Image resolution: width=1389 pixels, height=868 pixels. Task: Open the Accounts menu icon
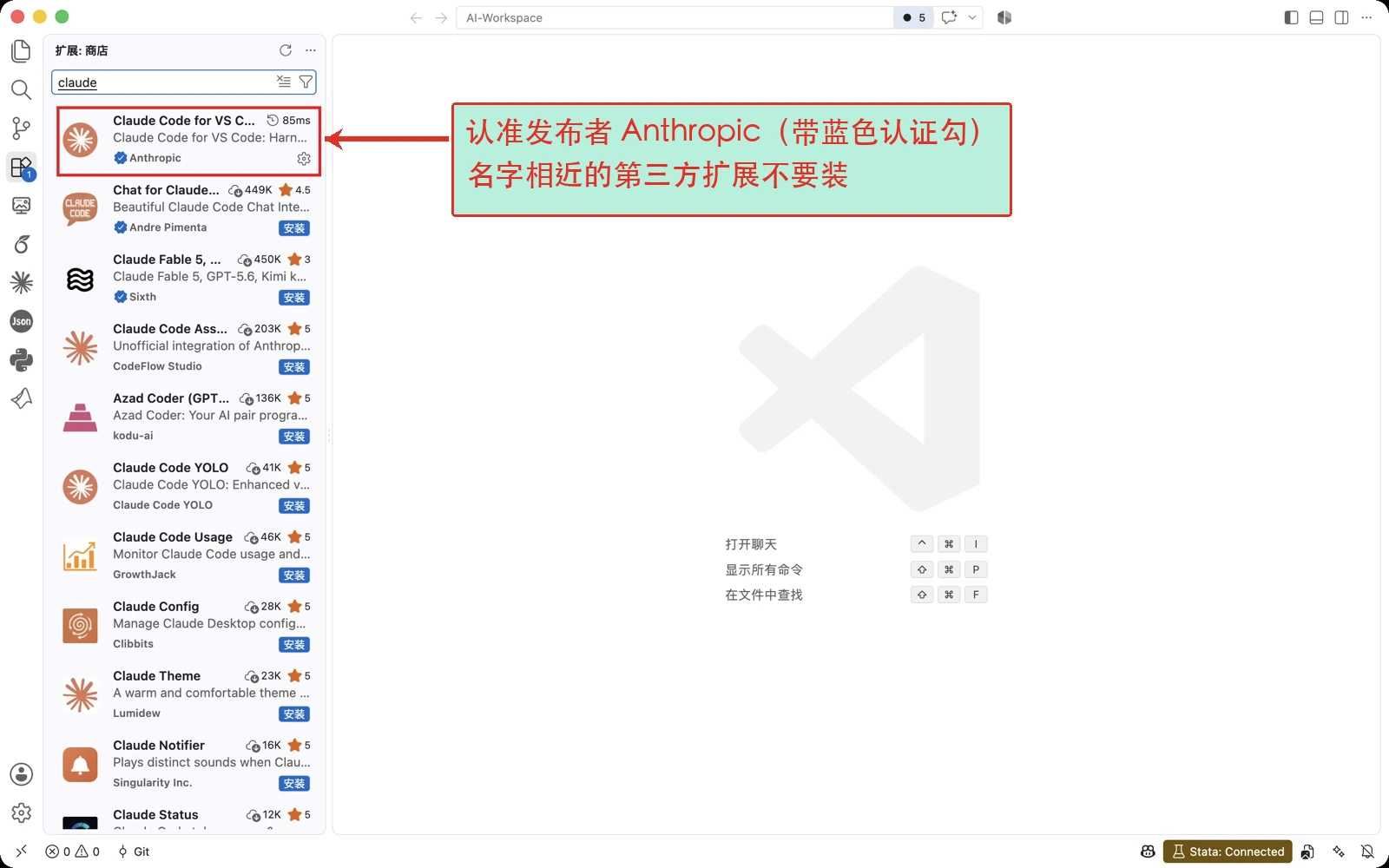[x=22, y=774]
